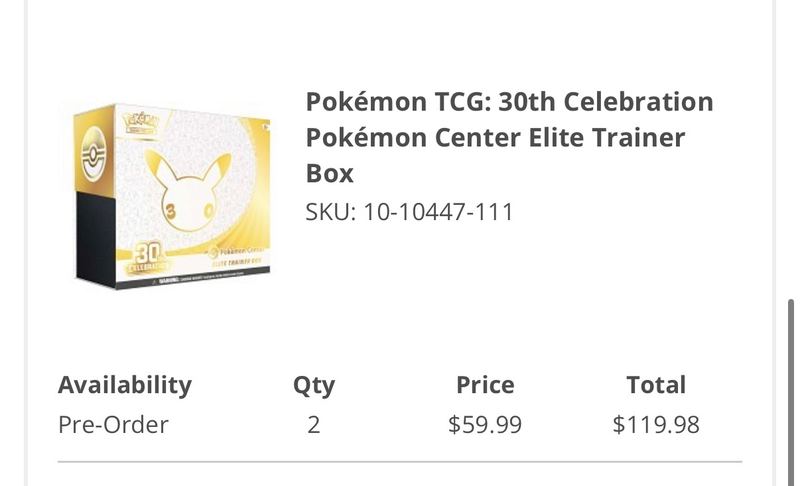800x486 pixels.
Task: Click the black side panel of the box
Action: tap(95, 237)
